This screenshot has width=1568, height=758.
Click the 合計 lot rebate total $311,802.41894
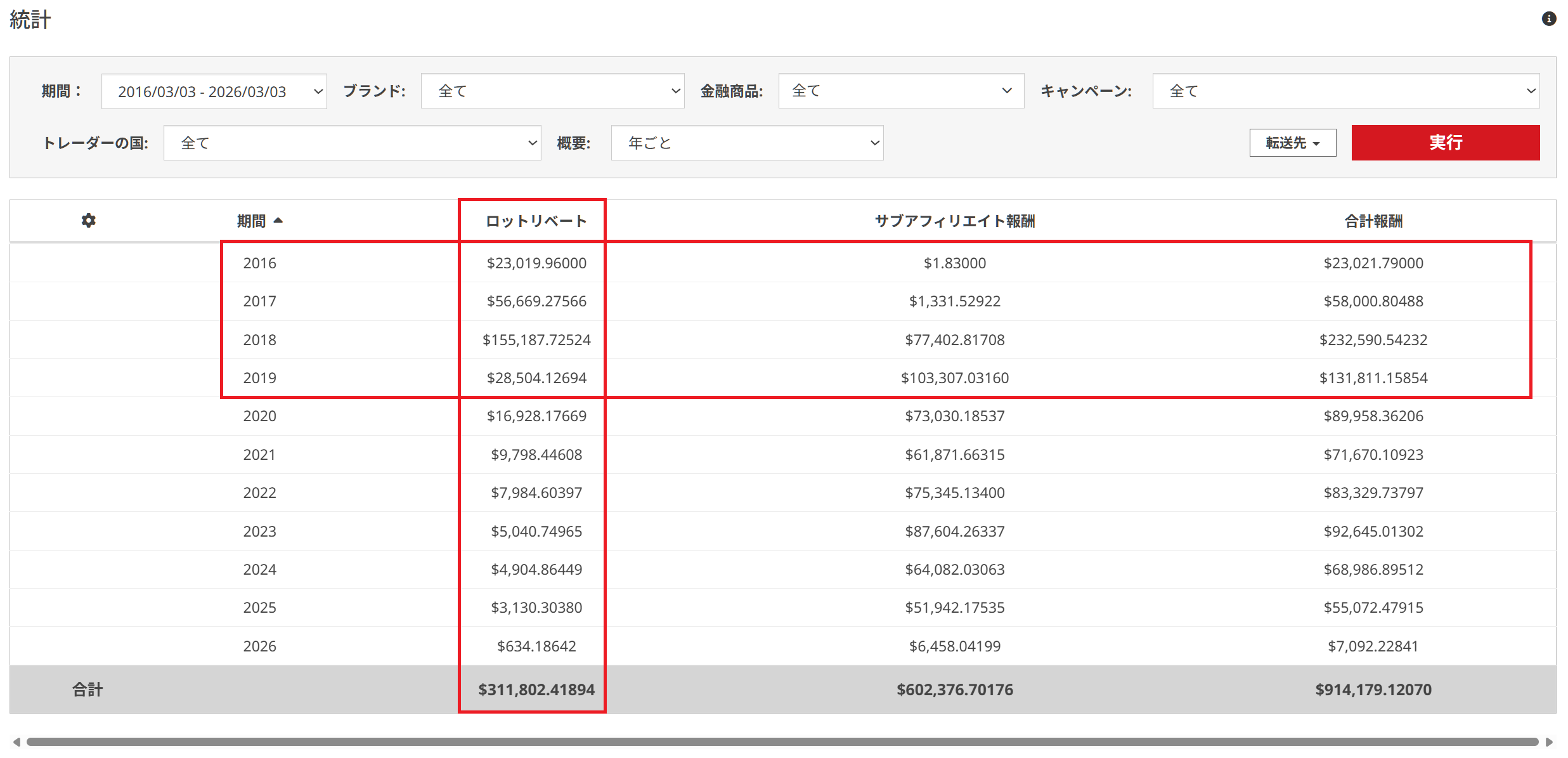[x=536, y=689]
